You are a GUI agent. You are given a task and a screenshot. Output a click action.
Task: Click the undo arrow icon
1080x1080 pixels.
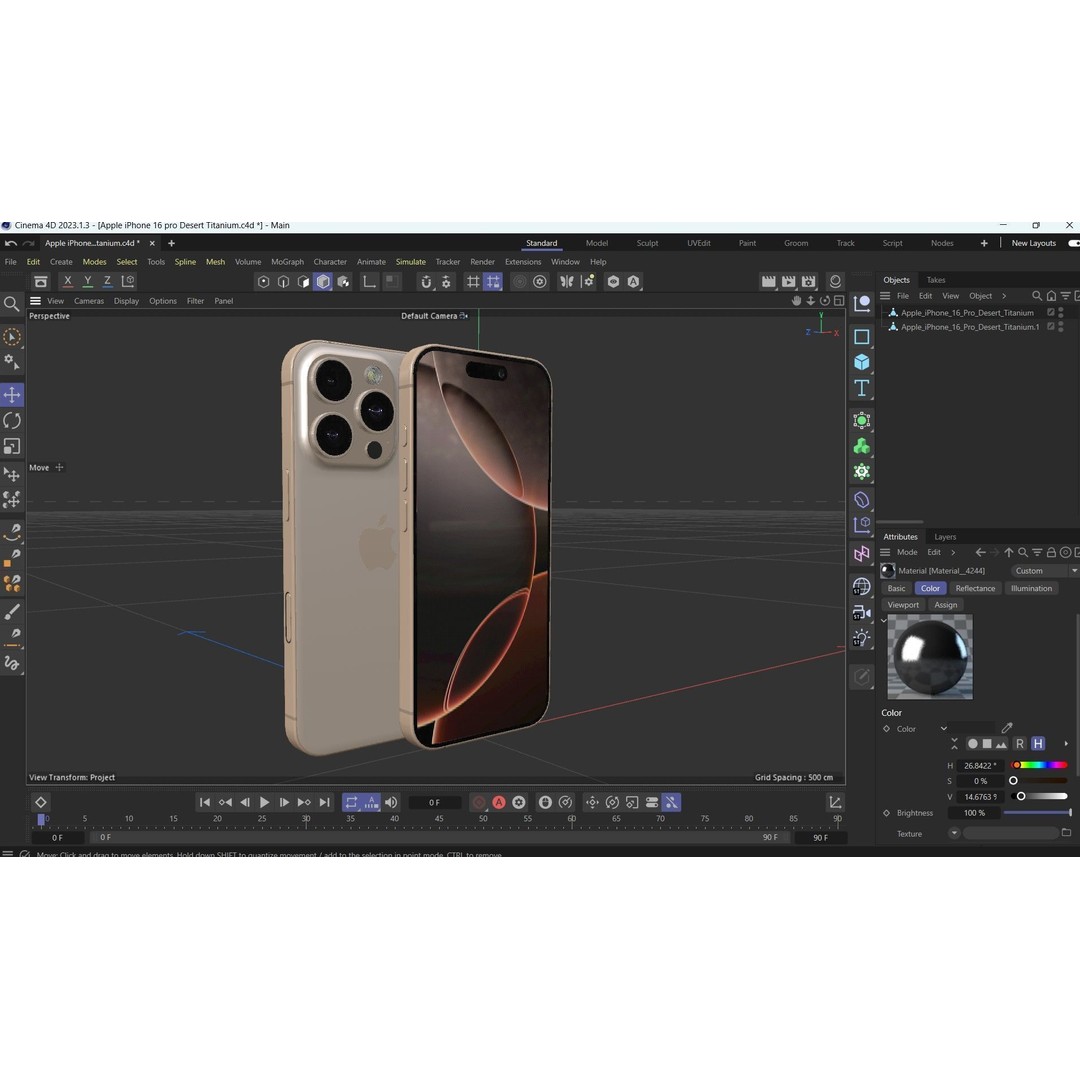[x=10, y=243]
